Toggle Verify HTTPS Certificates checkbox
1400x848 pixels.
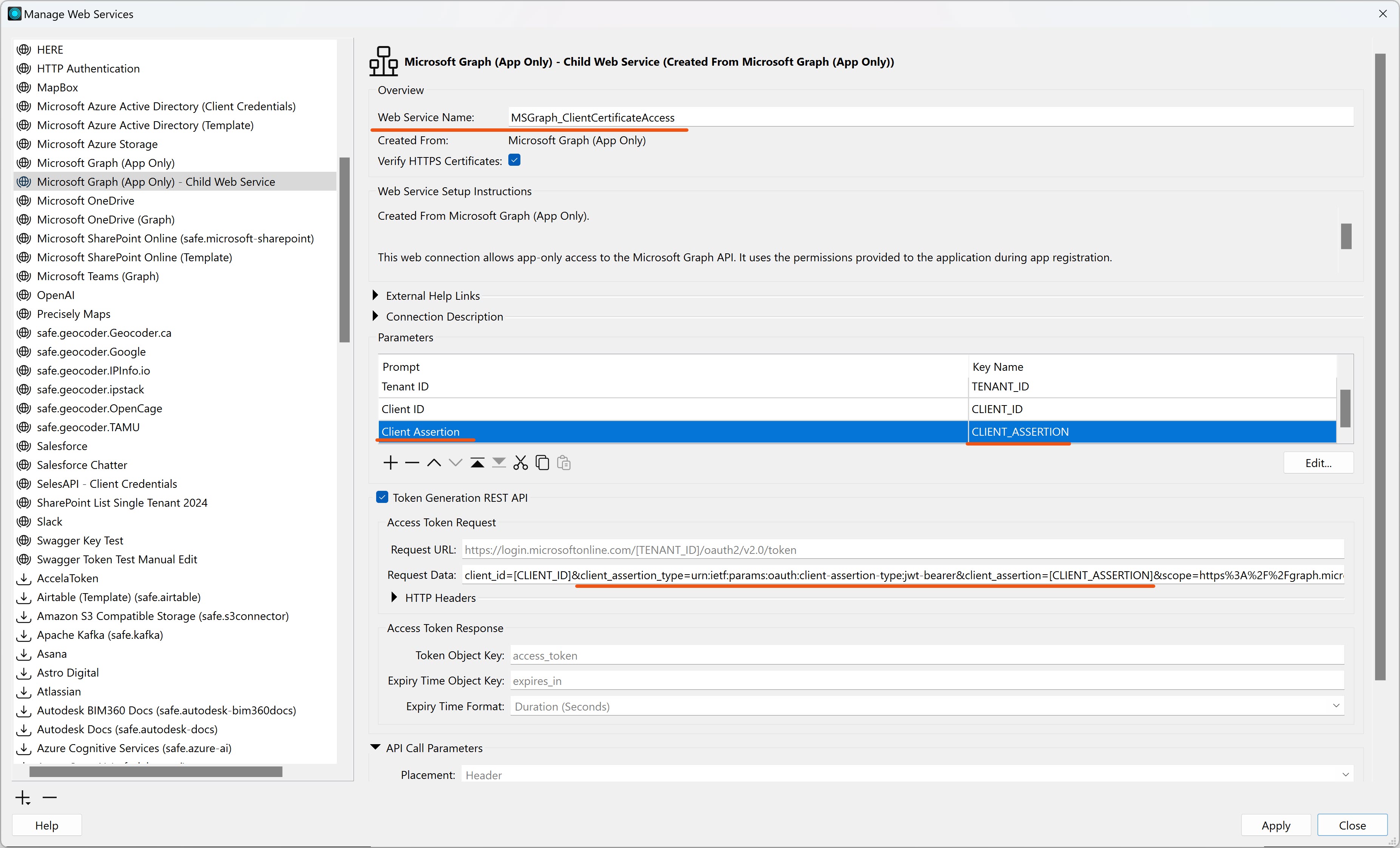[515, 160]
